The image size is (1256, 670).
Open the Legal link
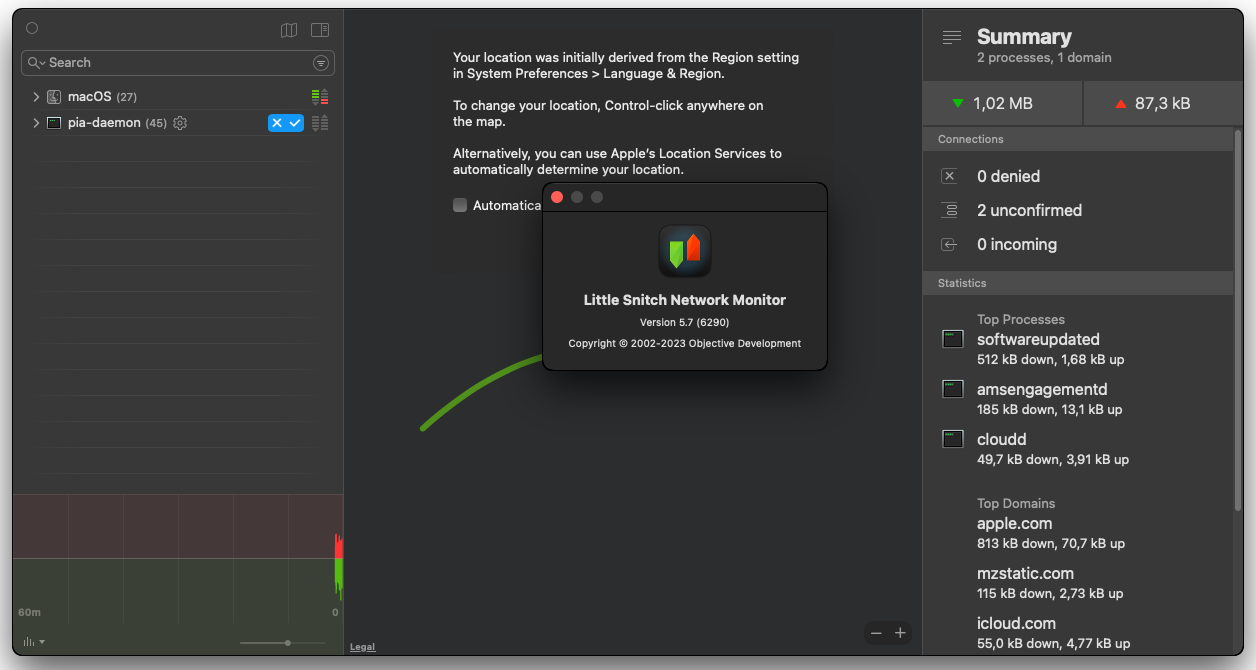tap(362, 647)
